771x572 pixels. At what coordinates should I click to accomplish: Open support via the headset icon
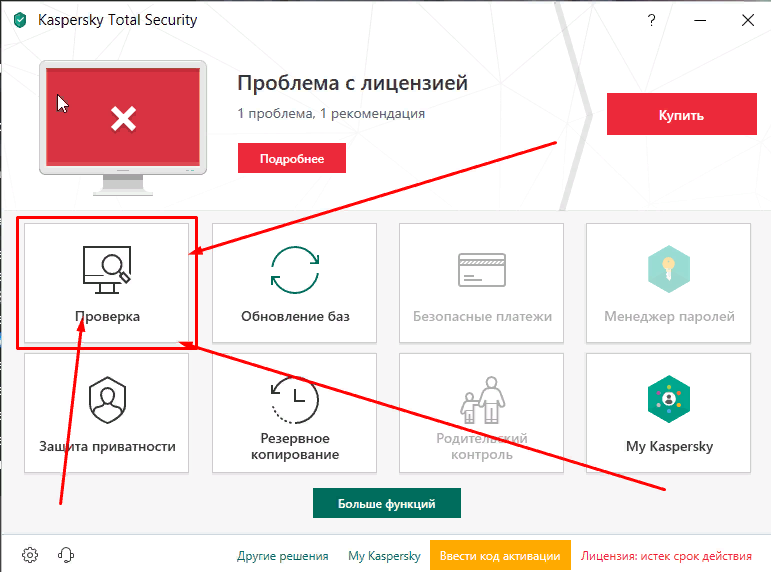tap(66, 555)
